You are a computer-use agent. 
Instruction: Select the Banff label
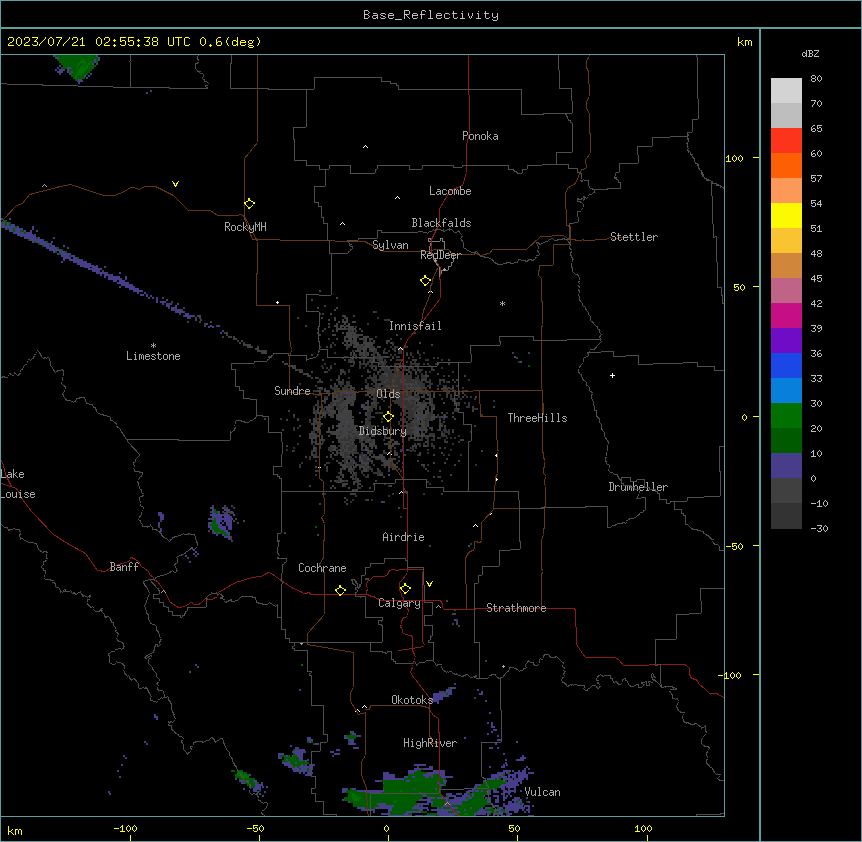click(x=124, y=567)
